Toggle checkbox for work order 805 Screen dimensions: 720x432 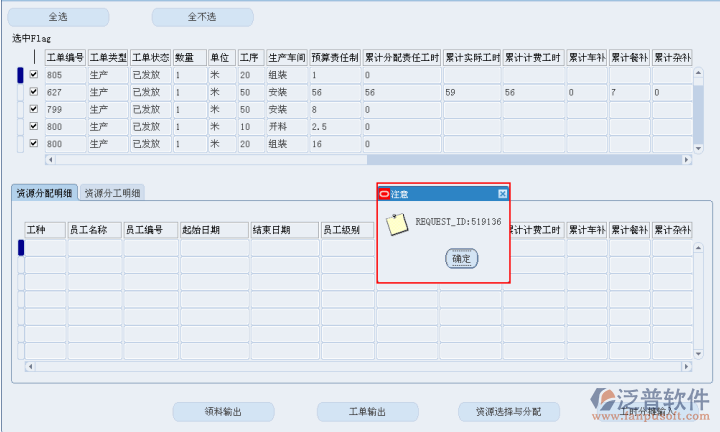(35, 75)
